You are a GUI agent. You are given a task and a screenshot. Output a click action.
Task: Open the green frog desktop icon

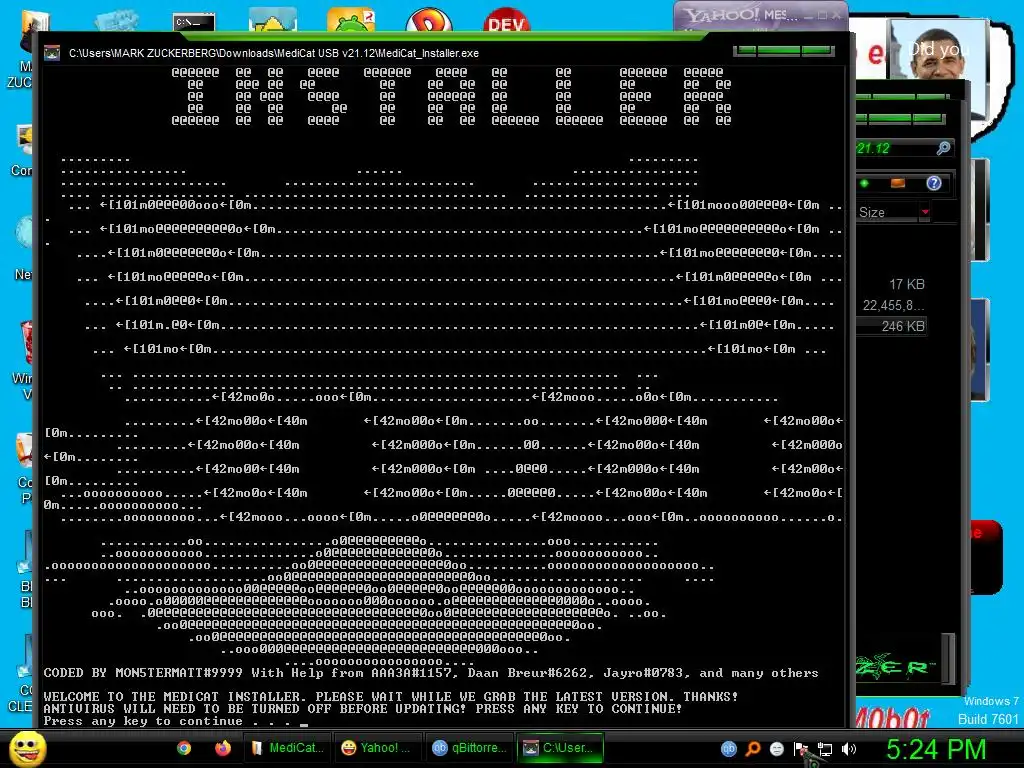tap(351, 20)
